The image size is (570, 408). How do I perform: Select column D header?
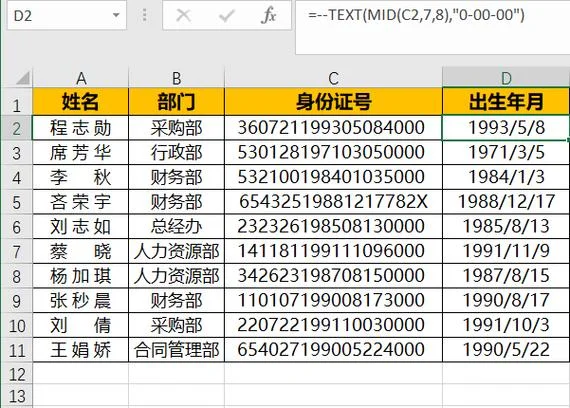(506, 77)
